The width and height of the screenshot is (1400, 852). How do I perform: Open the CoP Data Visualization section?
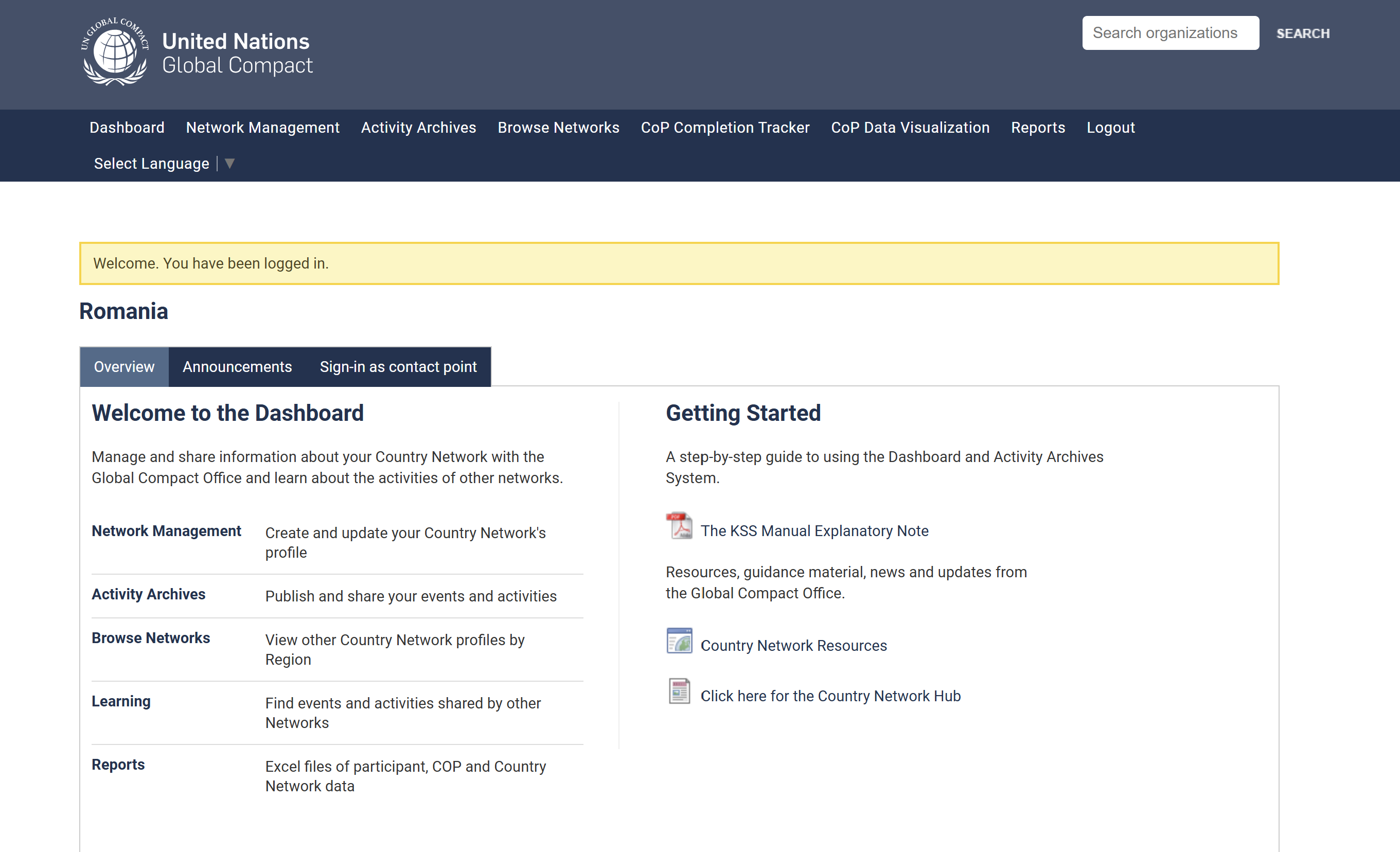coord(910,127)
